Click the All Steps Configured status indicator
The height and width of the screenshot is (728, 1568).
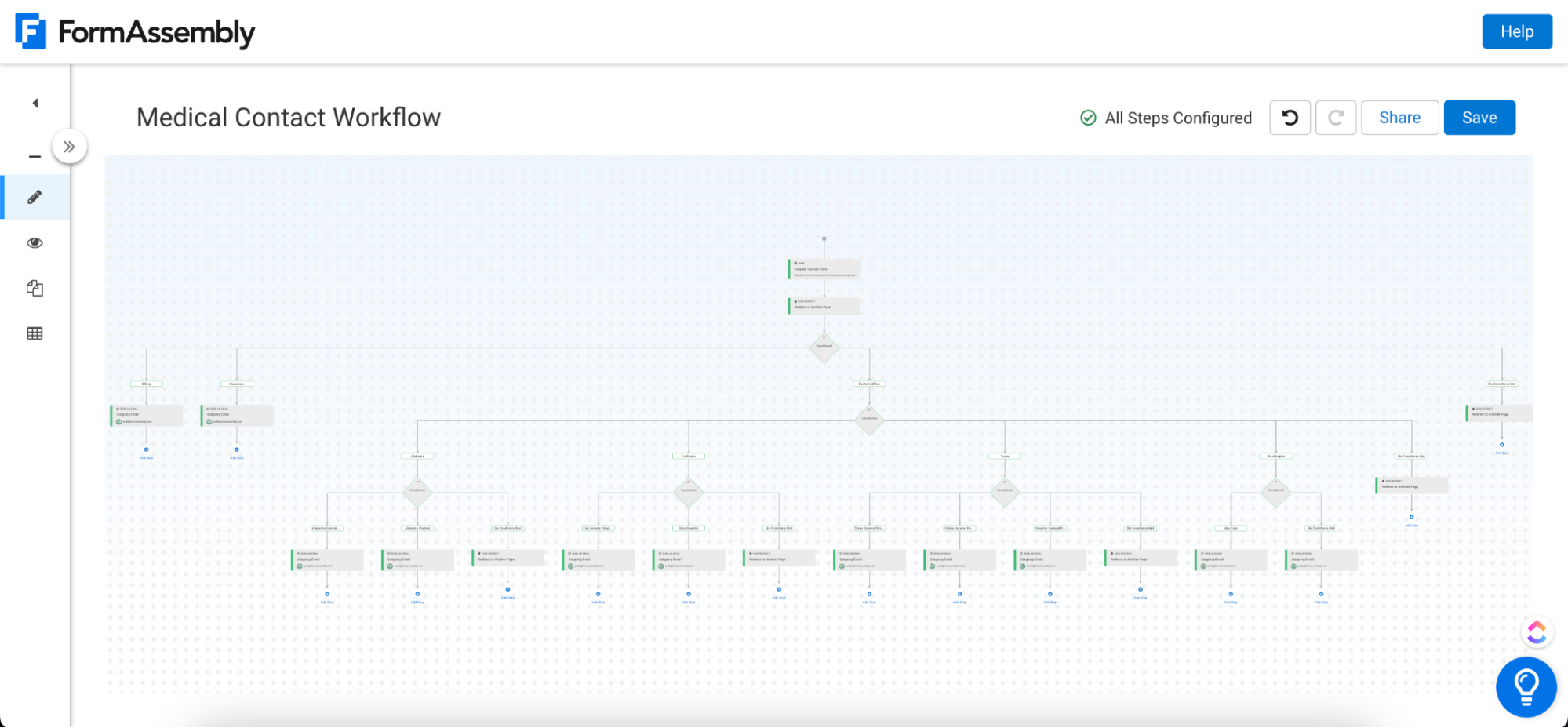coord(1166,118)
